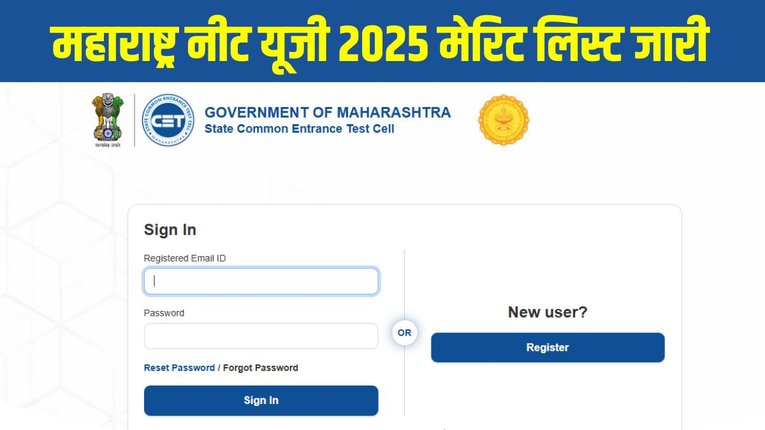The width and height of the screenshot is (765, 430).
Task: Click the Sign In form heading
Action: [x=170, y=230]
